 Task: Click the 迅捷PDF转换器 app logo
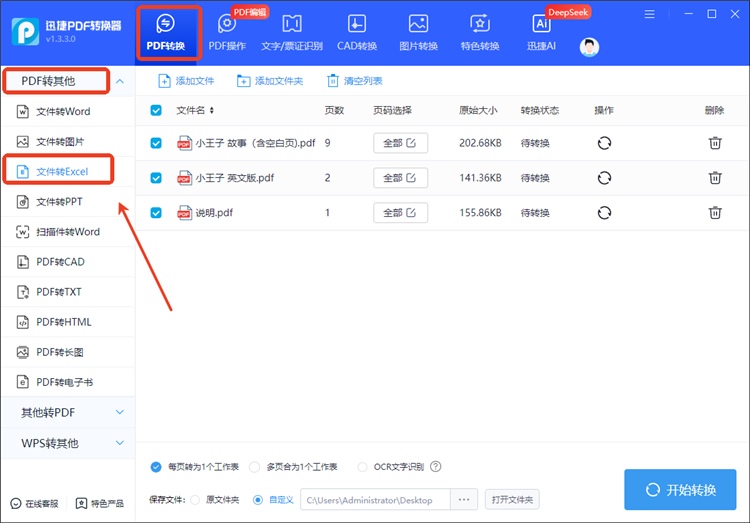click(25, 32)
